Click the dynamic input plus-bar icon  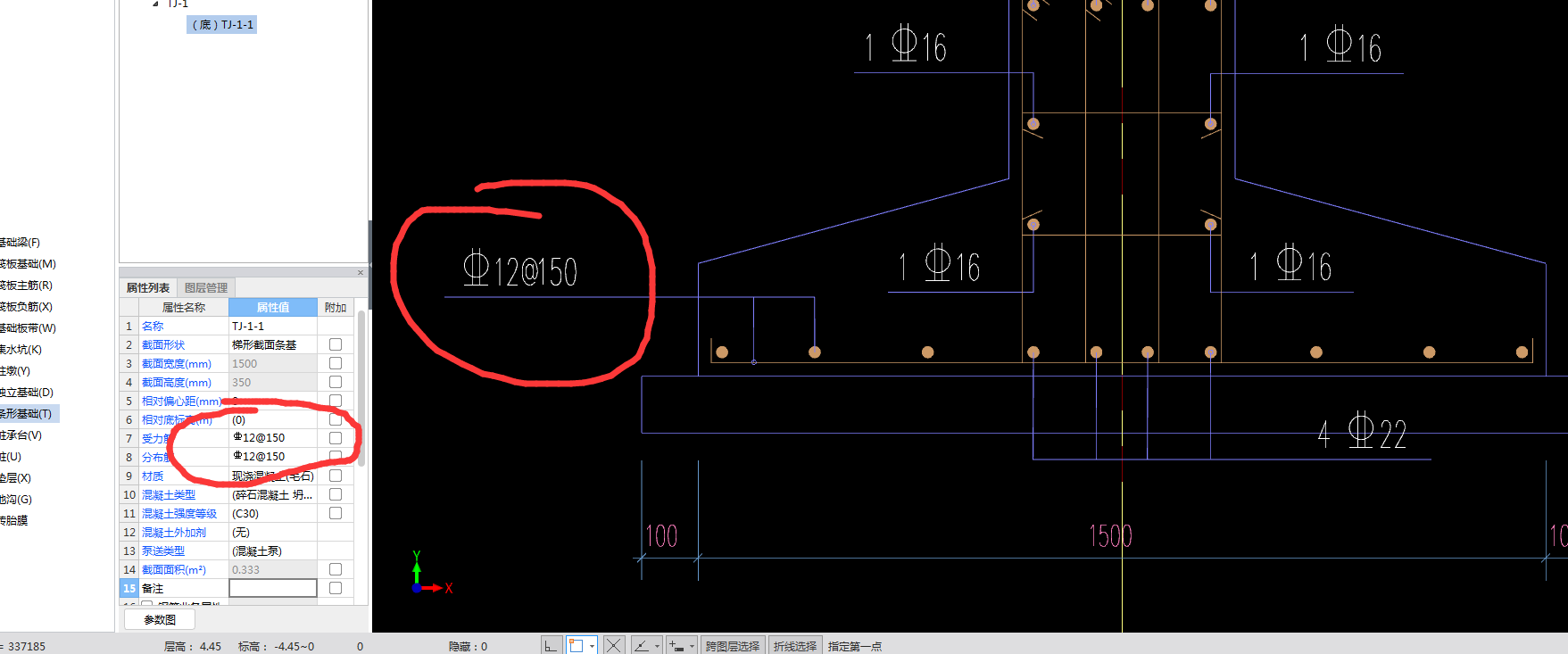coord(676,645)
